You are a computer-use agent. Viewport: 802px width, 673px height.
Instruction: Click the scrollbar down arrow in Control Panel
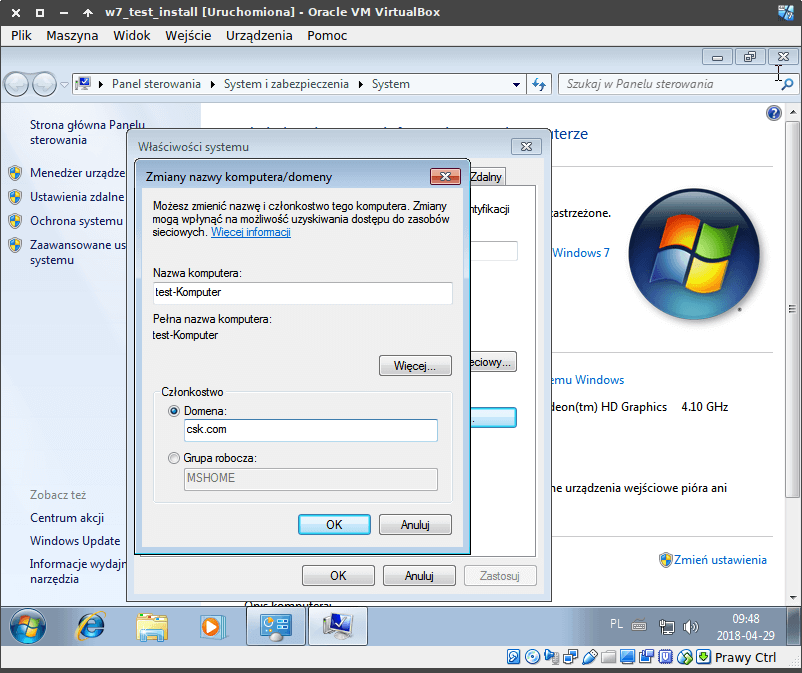tap(792, 597)
